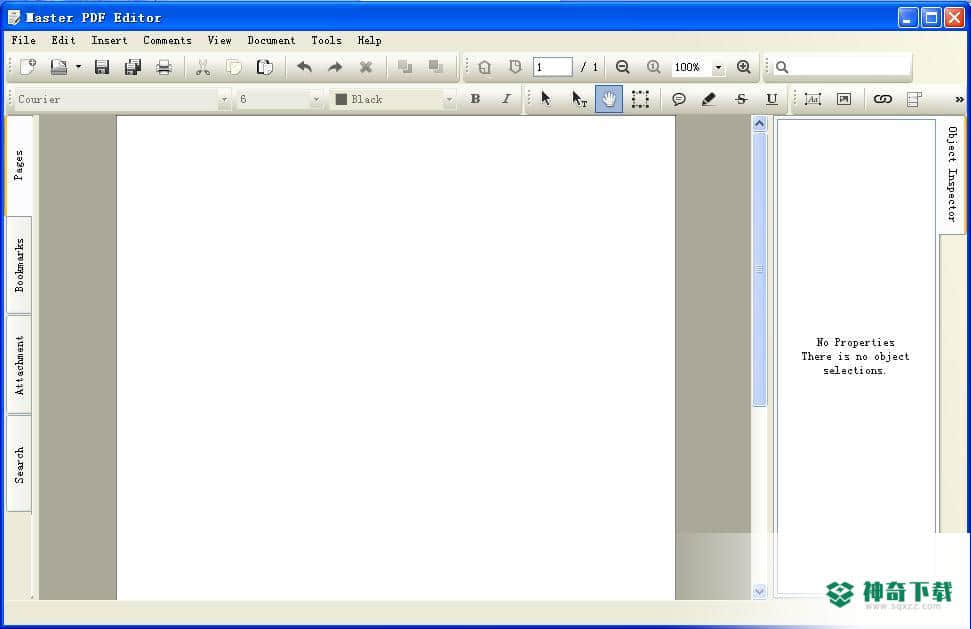Click the Undo arrow
This screenshot has width=971, height=629.
(x=304, y=67)
